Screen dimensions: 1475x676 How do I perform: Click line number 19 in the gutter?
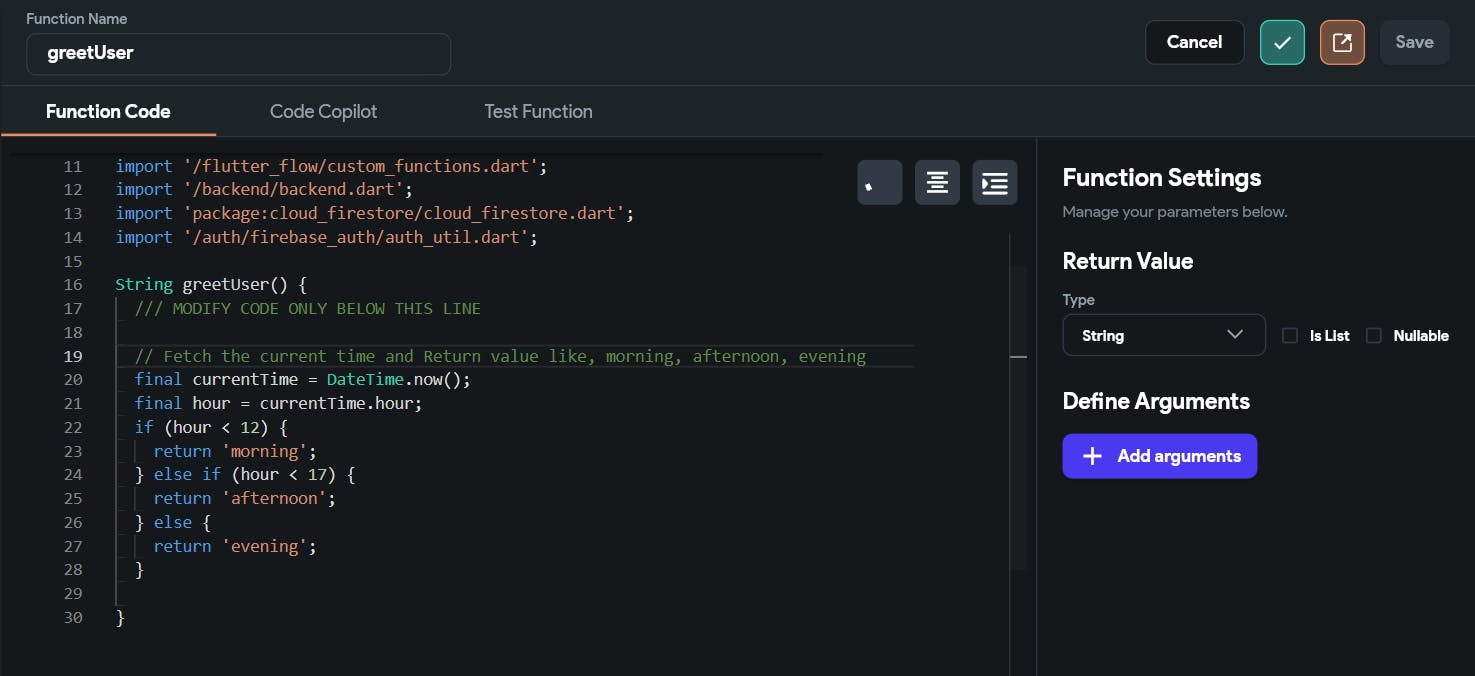[x=72, y=356]
